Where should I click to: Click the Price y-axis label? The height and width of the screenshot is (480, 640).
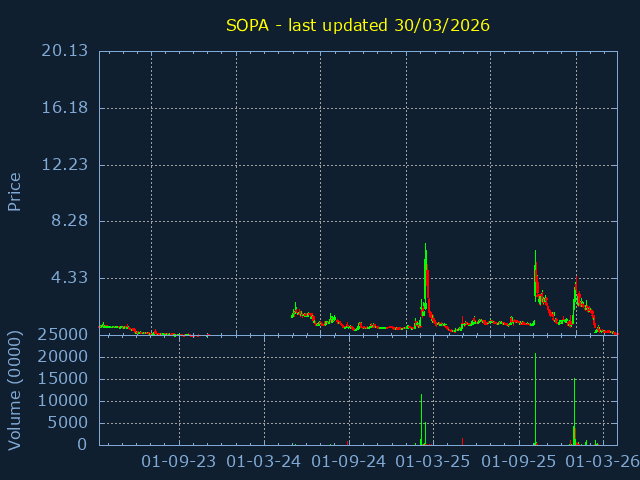coord(15,191)
